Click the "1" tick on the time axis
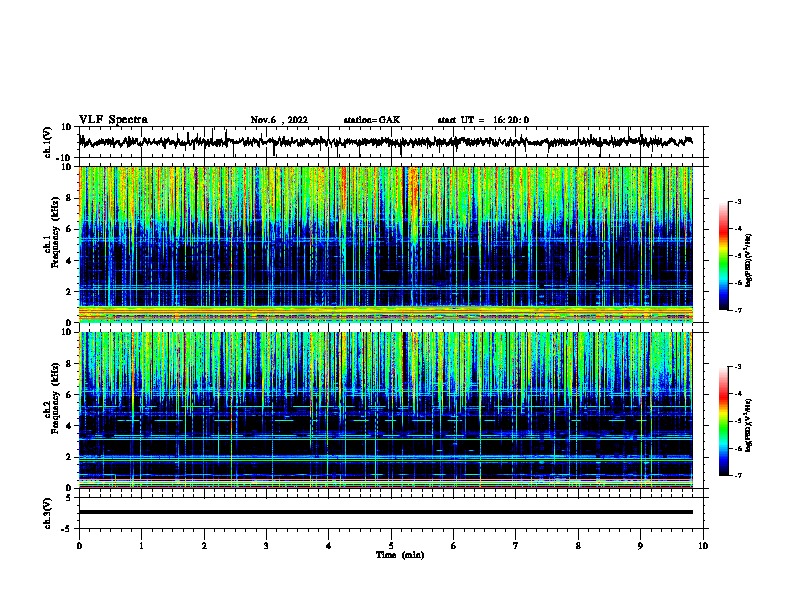Viewport: 792px width, 612px height. tap(141, 545)
